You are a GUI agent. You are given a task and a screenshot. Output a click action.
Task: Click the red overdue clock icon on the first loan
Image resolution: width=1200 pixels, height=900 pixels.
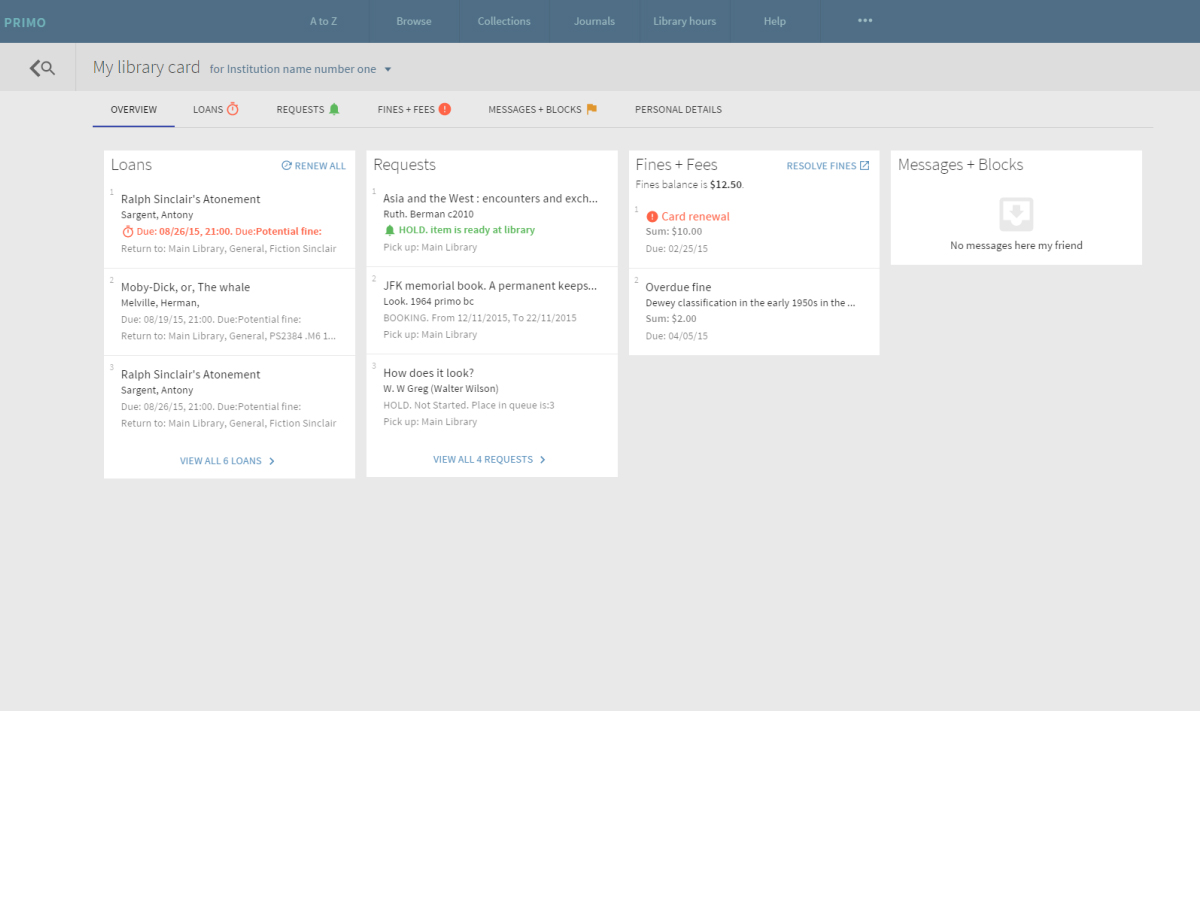pyautogui.click(x=127, y=232)
